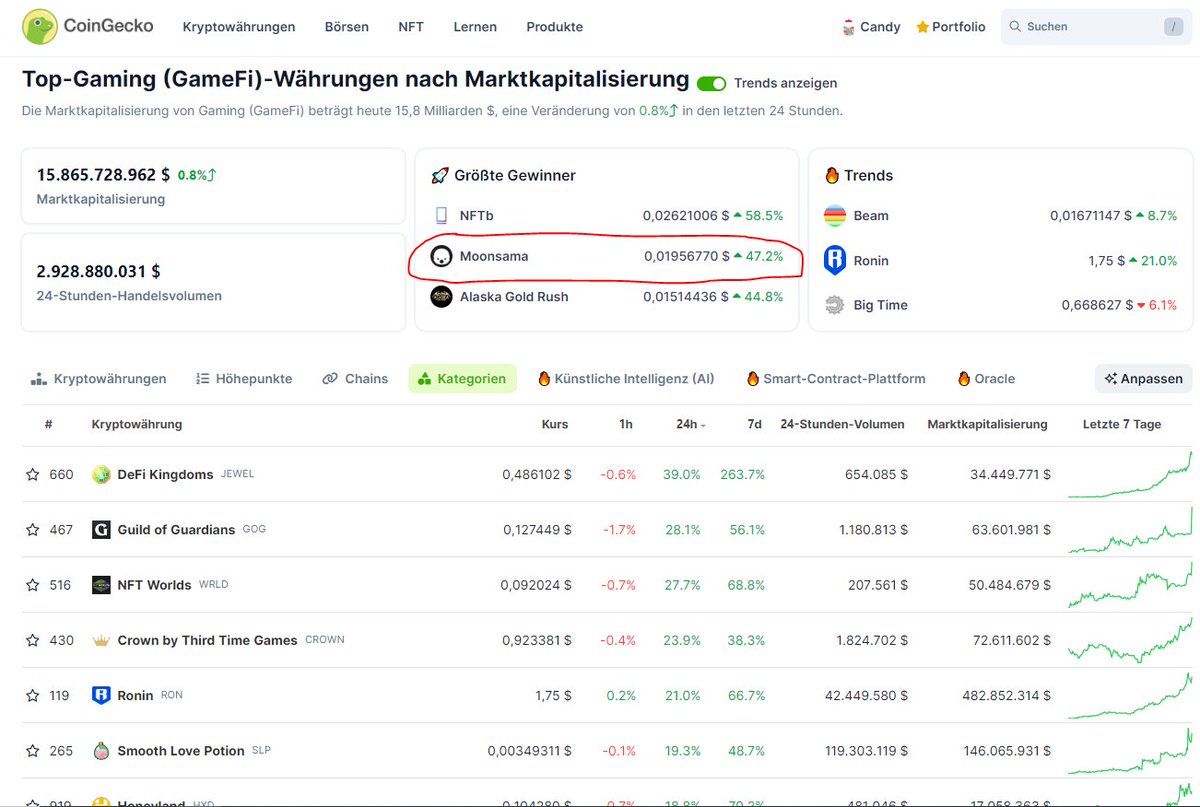
Task: Sort by 24-Stunden-Volumen column header
Action: [842, 424]
